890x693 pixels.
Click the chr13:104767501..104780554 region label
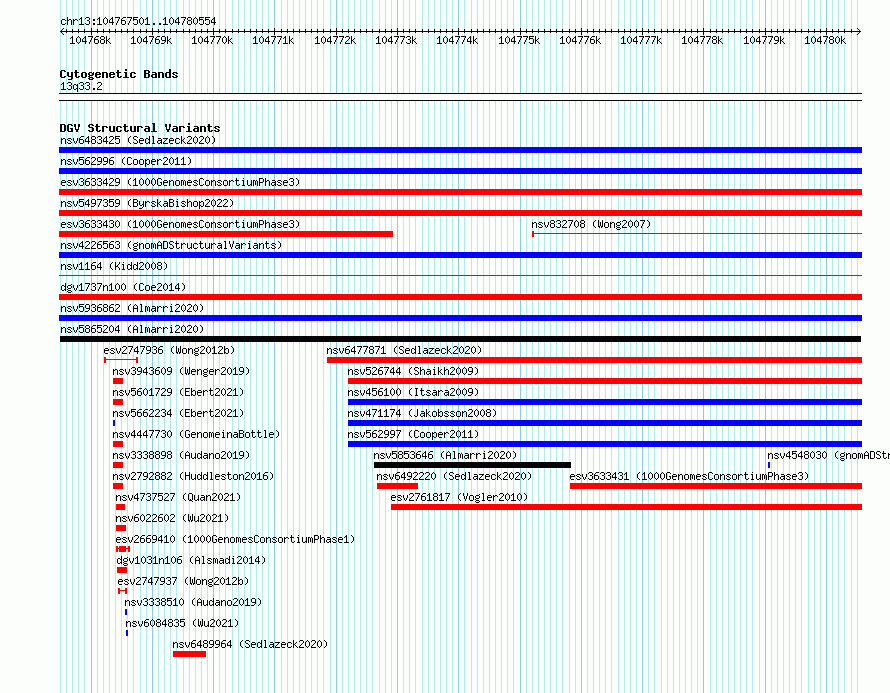pos(138,21)
